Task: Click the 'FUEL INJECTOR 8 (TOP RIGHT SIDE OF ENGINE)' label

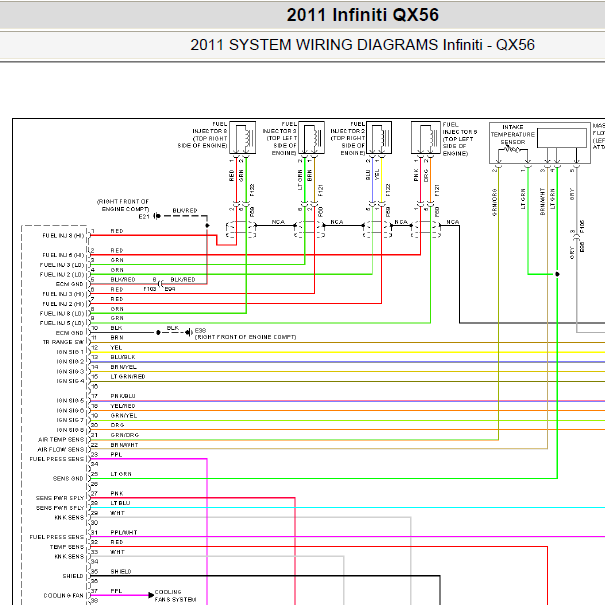Action: (203, 135)
